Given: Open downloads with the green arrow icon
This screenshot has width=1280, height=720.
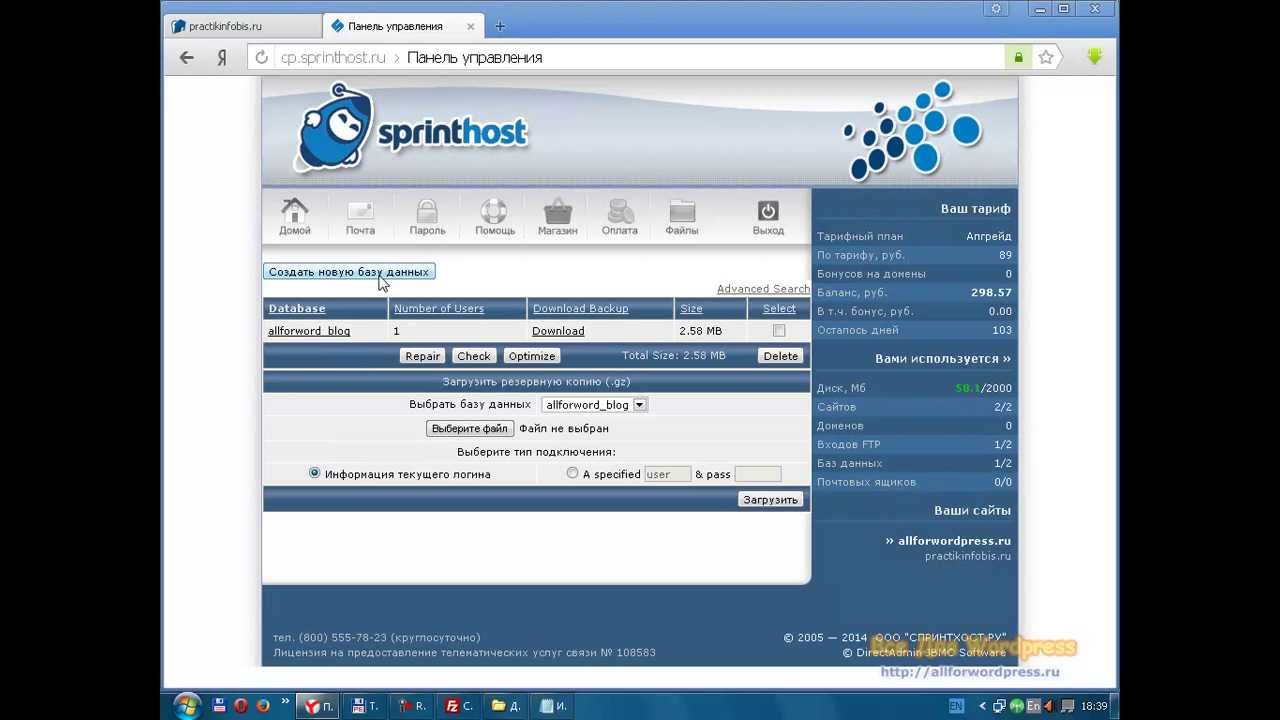Looking at the screenshot, I should pyautogui.click(x=1095, y=58).
